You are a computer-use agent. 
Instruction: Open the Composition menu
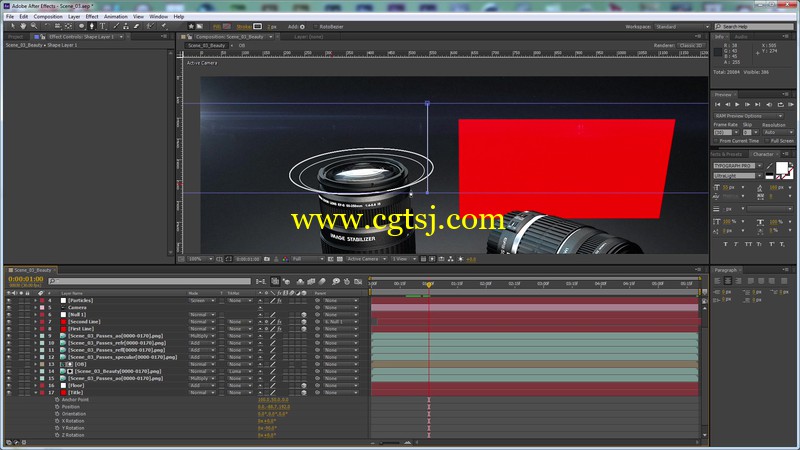click(x=48, y=16)
